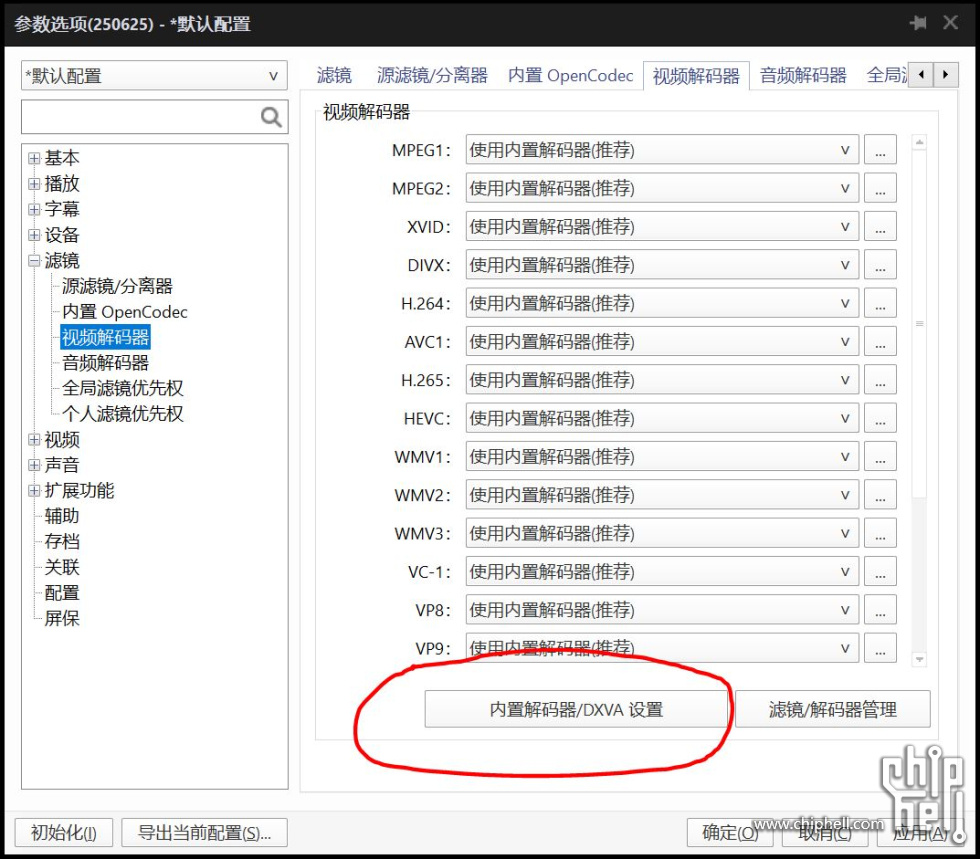Open the XVID decoder dropdown
This screenshot has width=980, height=859.
tap(662, 226)
